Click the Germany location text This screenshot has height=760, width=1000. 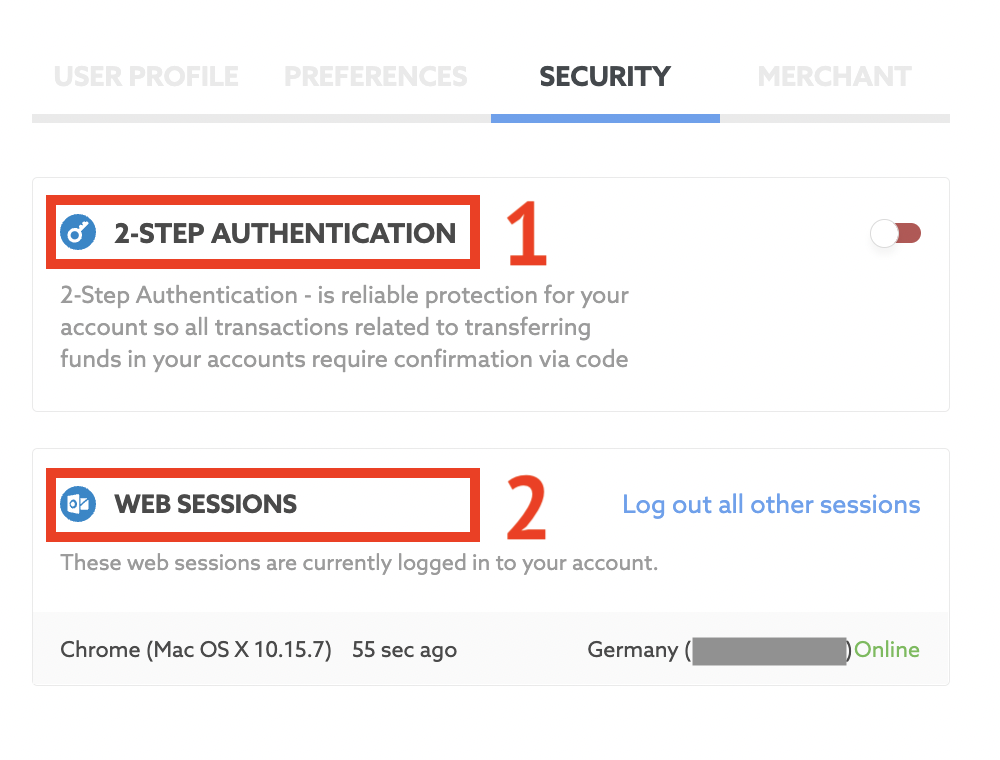[632, 650]
